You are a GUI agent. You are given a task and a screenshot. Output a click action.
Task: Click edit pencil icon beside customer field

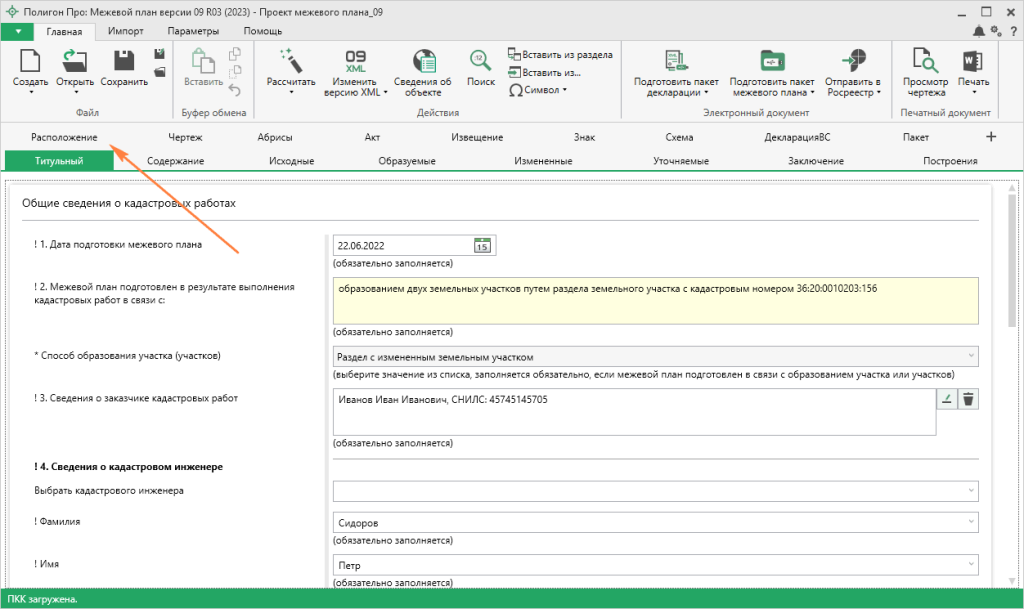click(946, 400)
